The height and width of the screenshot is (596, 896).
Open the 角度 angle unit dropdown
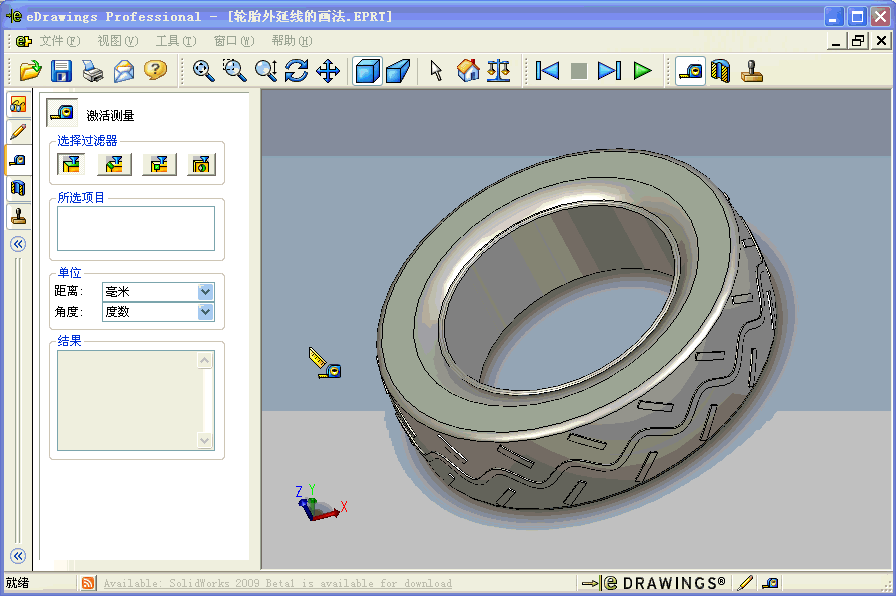(206, 312)
